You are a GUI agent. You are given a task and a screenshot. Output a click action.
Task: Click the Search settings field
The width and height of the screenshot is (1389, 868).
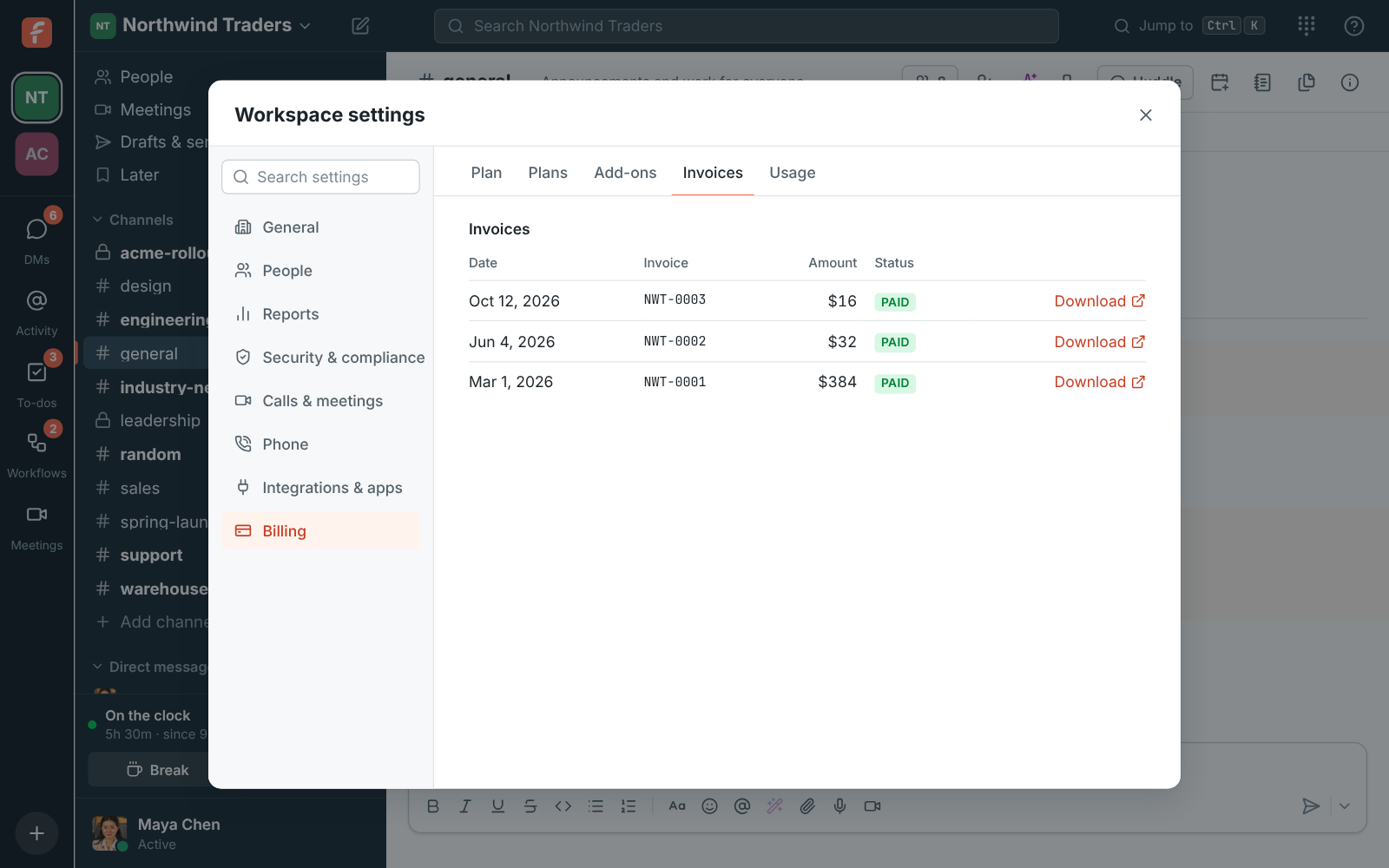(320, 177)
